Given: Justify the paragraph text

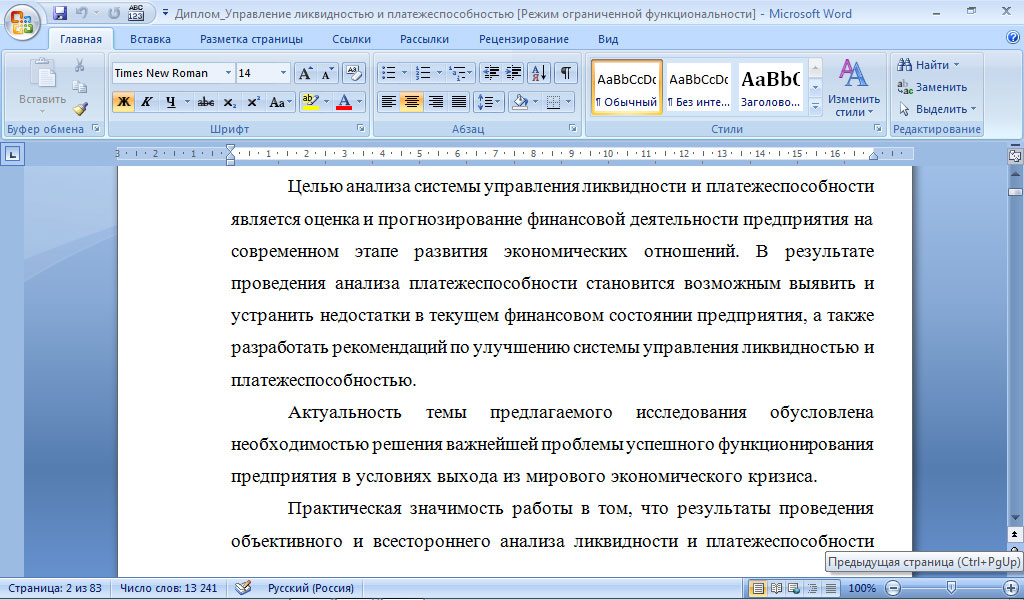Looking at the screenshot, I should (459, 102).
